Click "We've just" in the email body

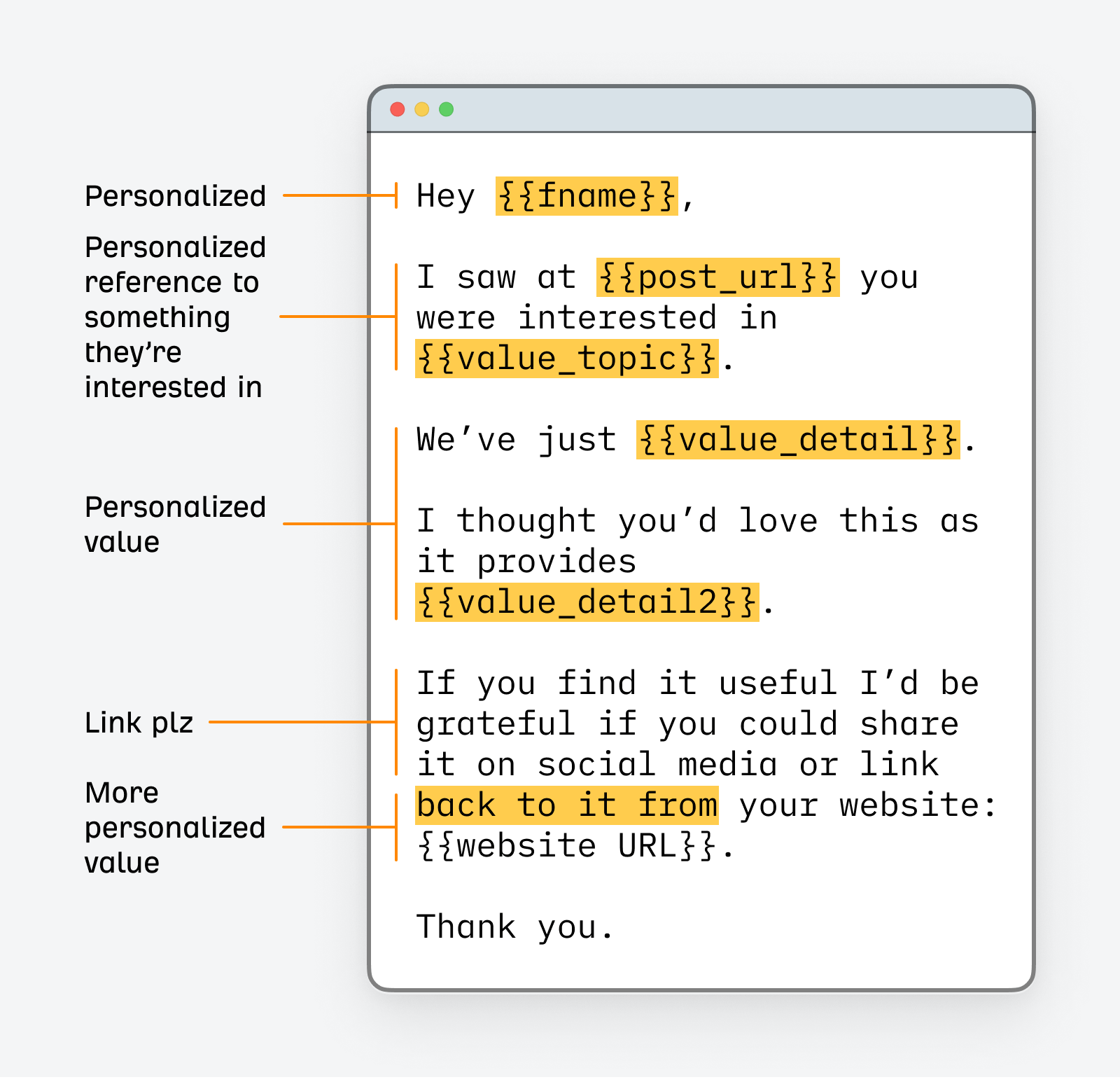pos(515,440)
